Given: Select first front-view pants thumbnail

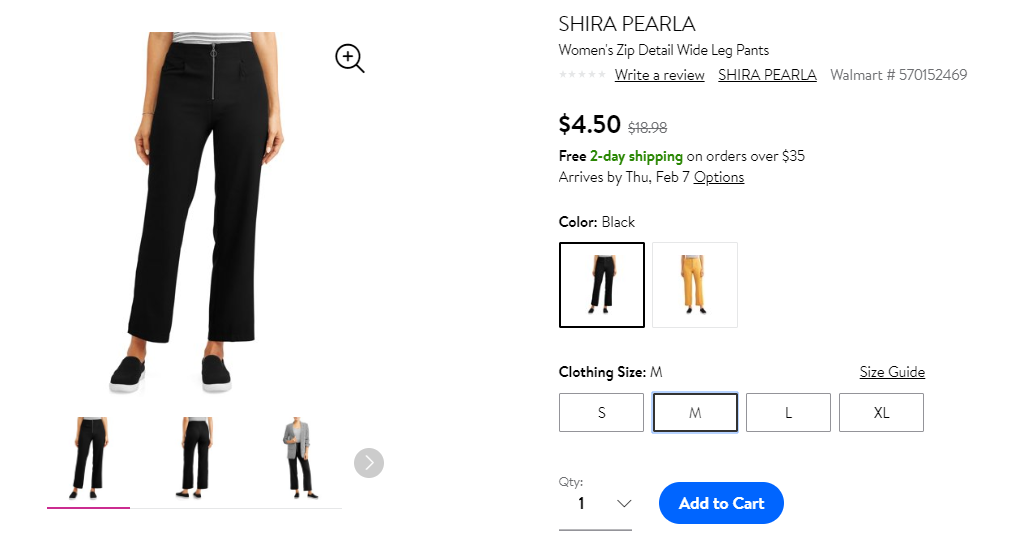Looking at the screenshot, I should click(x=88, y=458).
